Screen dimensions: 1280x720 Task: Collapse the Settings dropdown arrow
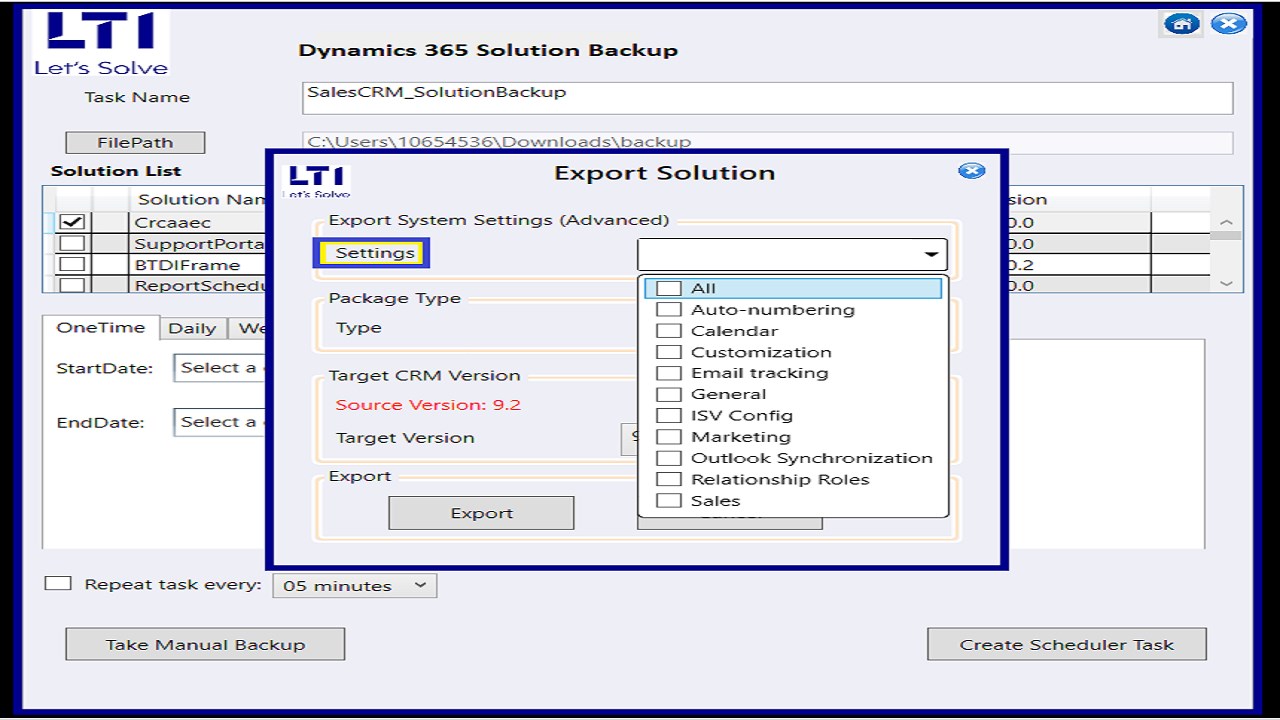pyautogui.click(x=931, y=255)
